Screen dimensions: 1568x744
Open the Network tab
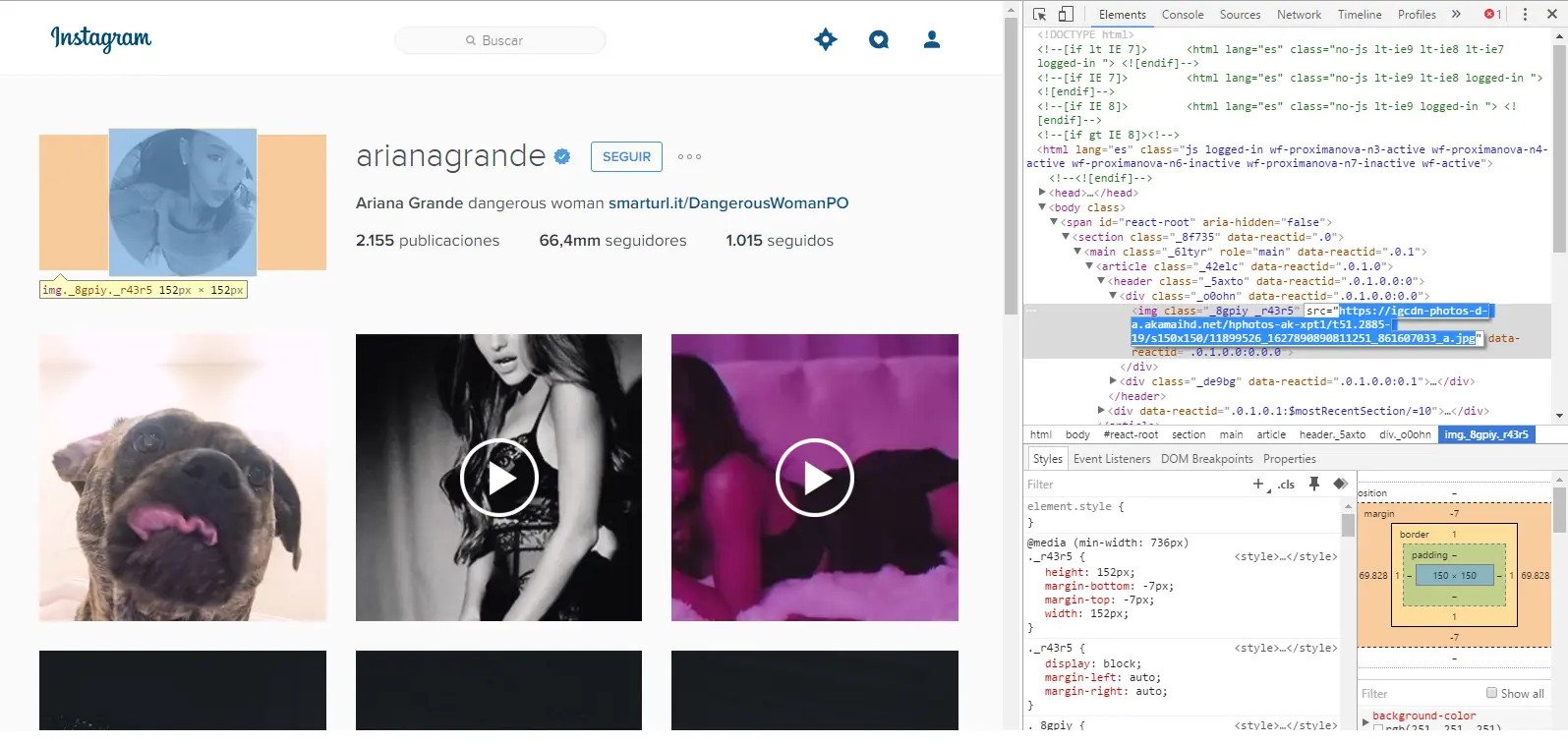click(1299, 15)
